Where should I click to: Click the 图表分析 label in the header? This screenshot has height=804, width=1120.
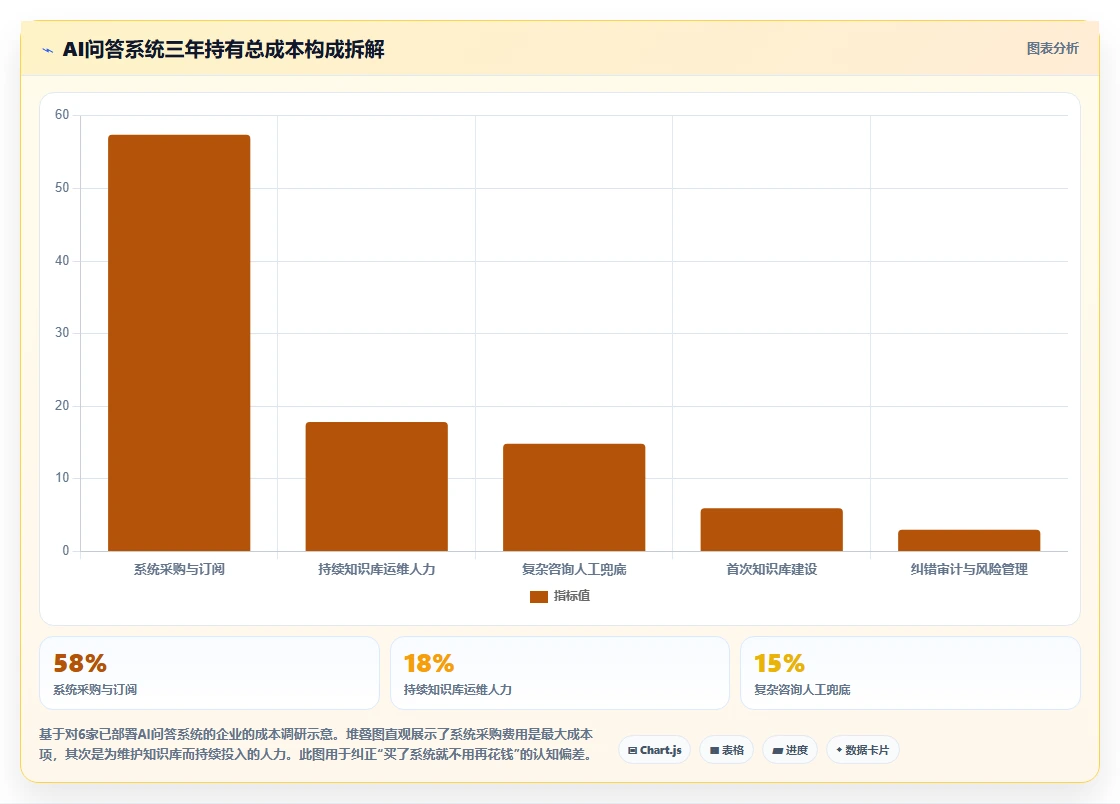point(1052,49)
